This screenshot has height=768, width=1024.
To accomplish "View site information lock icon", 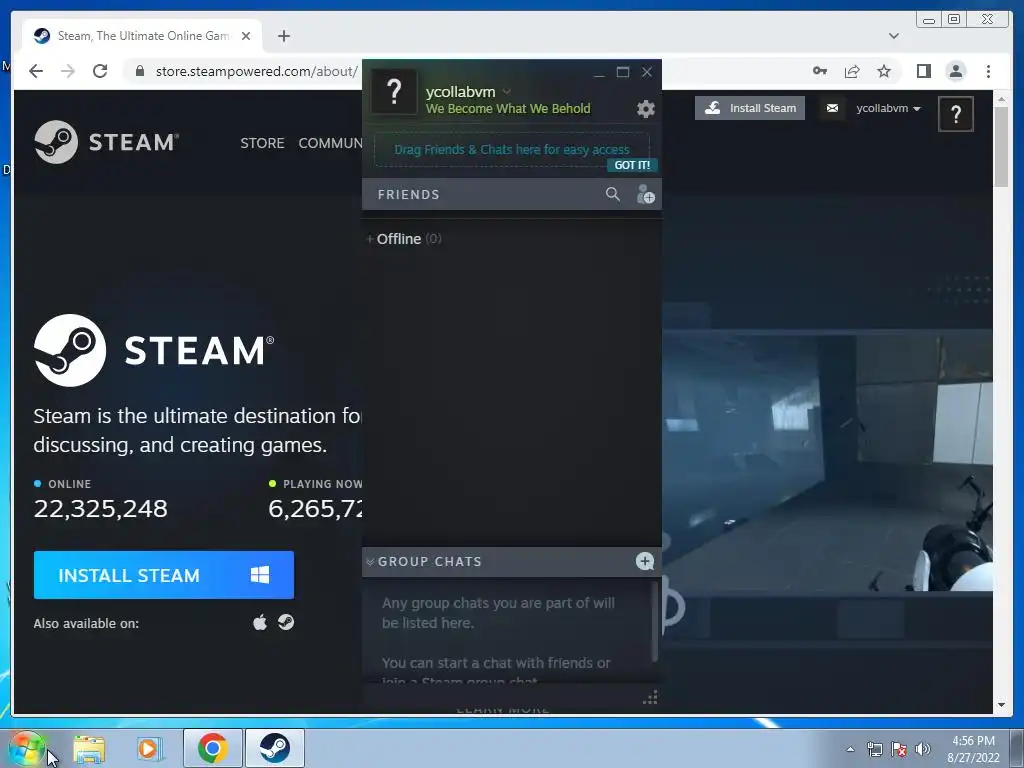I will click(x=139, y=71).
